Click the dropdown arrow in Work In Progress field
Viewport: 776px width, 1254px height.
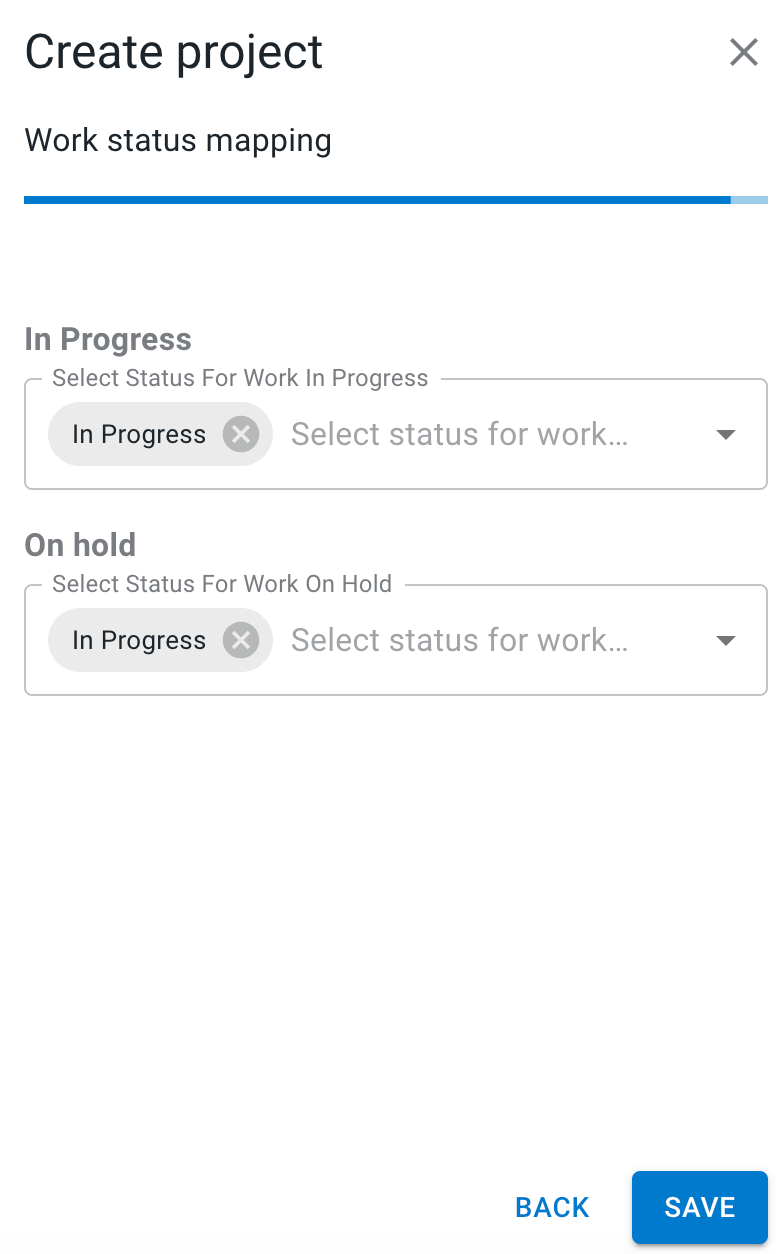(x=725, y=433)
